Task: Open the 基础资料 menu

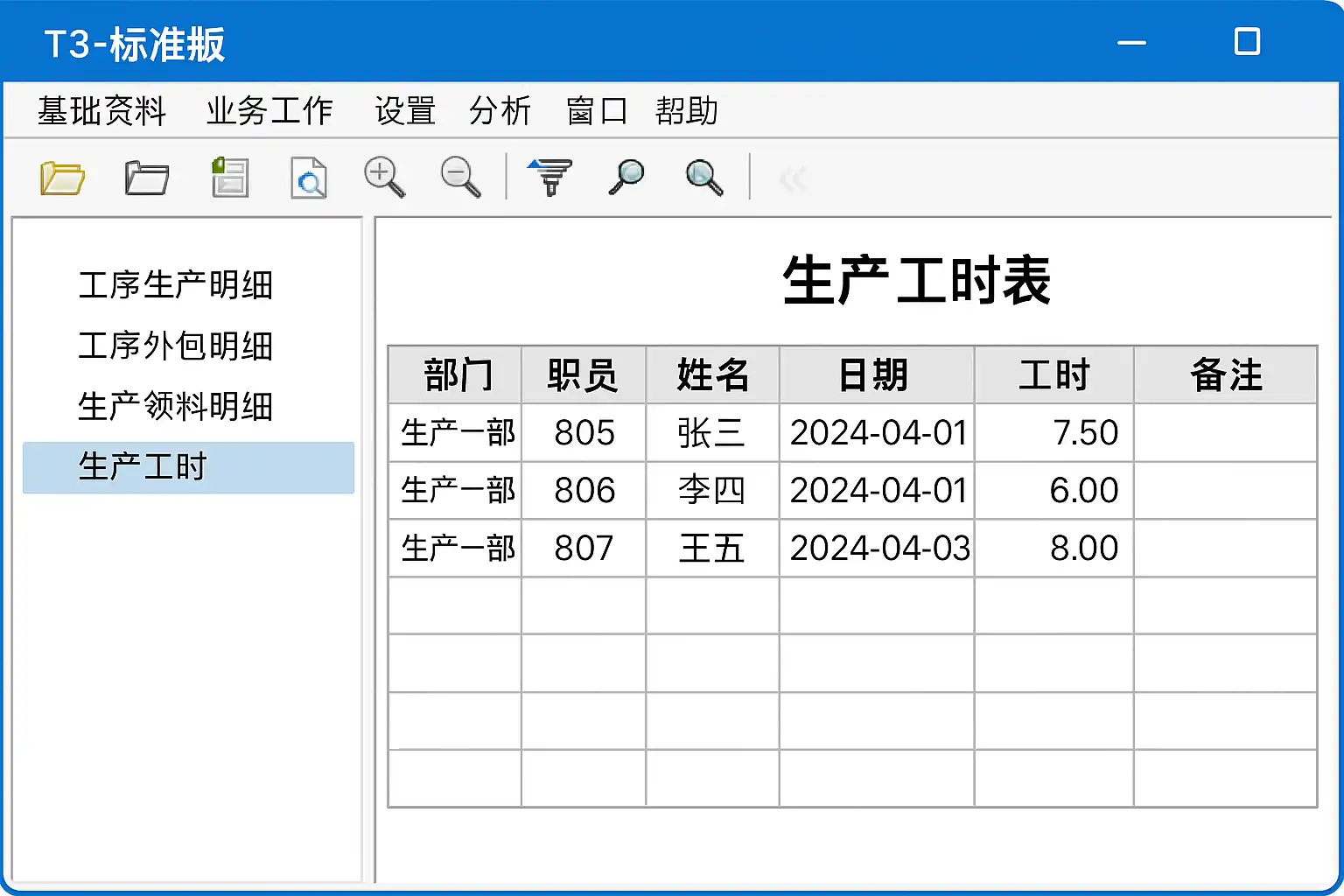Action: (x=101, y=111)
